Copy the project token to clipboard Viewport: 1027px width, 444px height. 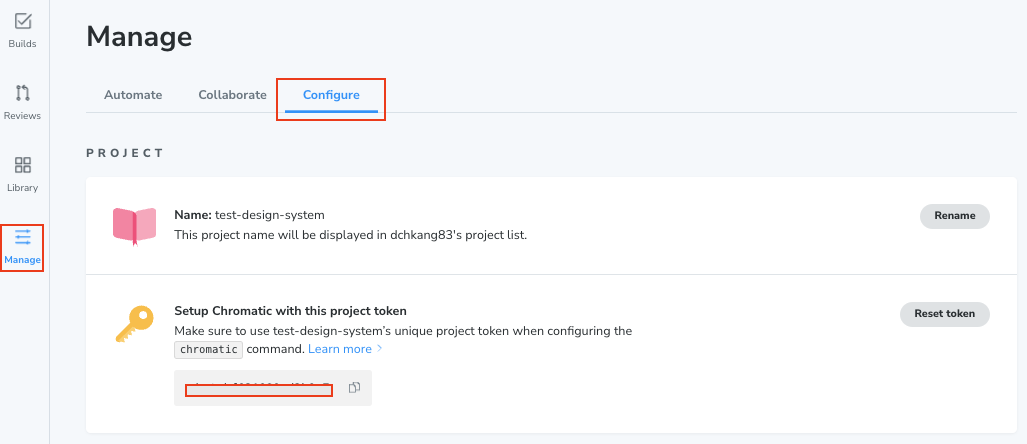pyautogui.click(x=354, y=388)
